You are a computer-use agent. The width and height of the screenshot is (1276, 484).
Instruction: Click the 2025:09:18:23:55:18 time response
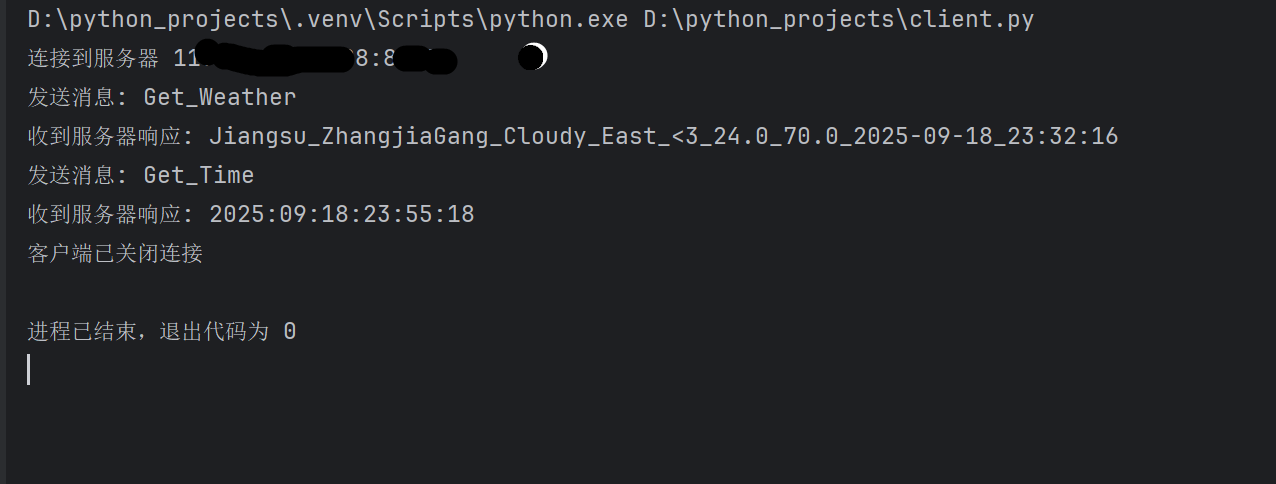pyautogui.click(x=342, y=214)
